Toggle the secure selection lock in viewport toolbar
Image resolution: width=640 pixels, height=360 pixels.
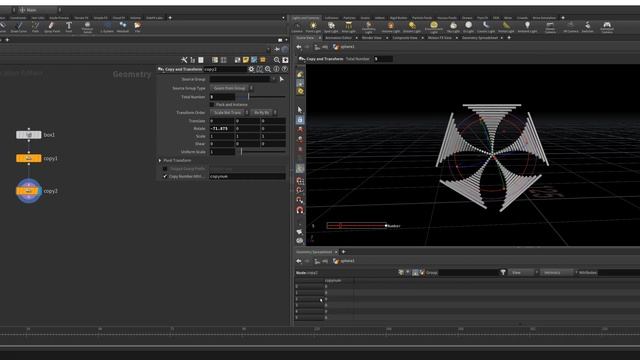(x=300, y=120)
